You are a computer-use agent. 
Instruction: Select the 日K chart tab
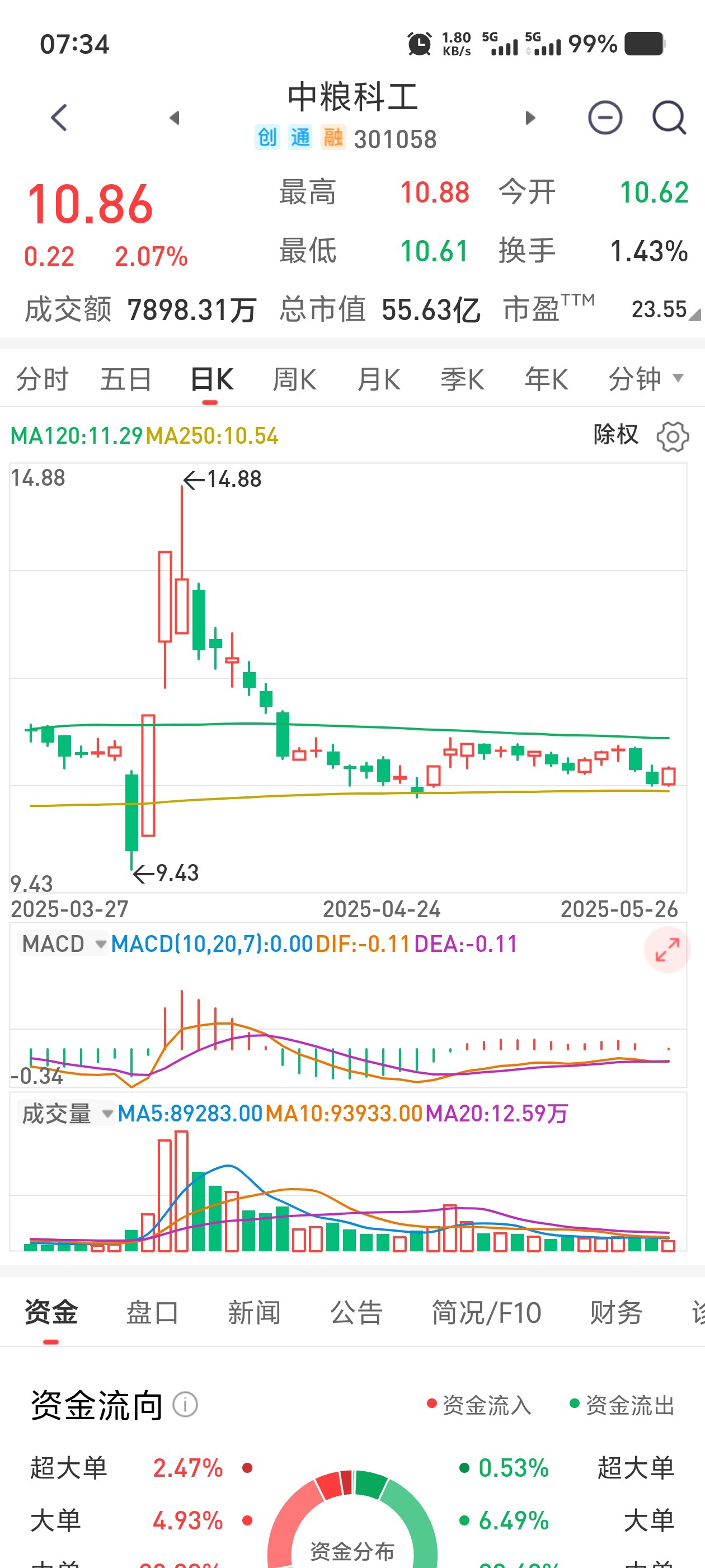(x=211, y=379)
